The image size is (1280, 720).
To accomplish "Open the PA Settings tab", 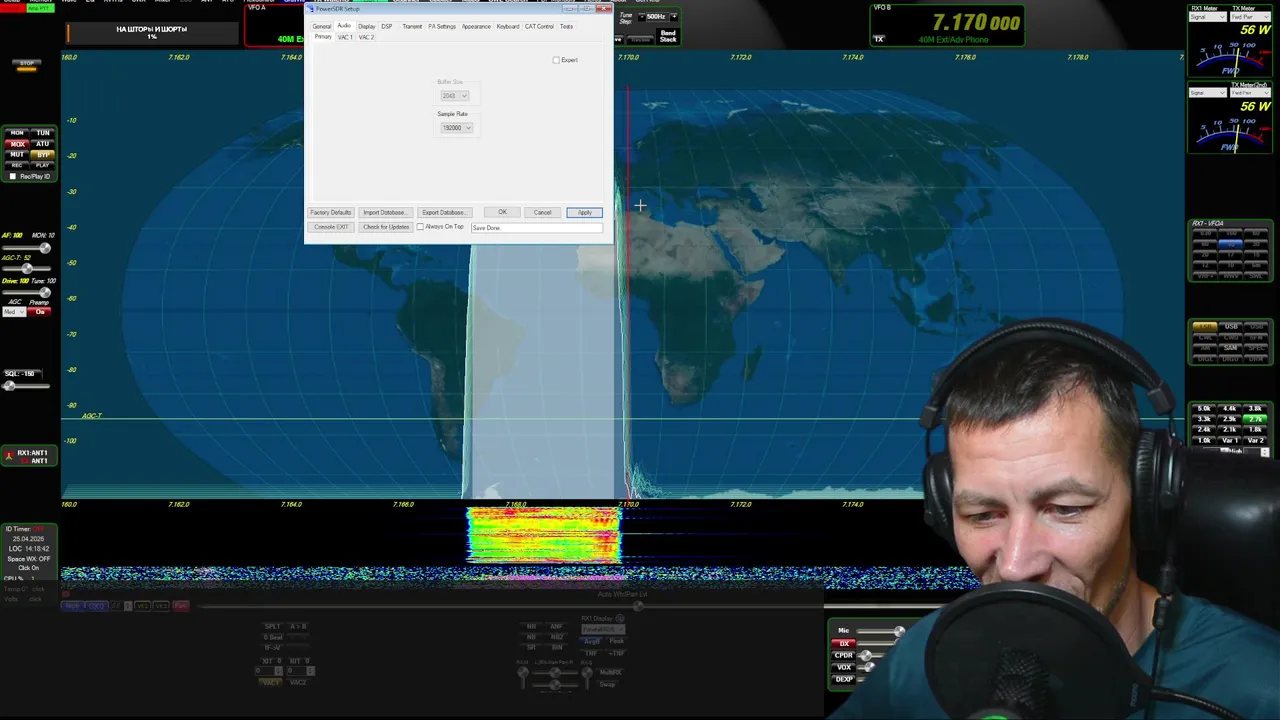I will [x=442, y=26].
